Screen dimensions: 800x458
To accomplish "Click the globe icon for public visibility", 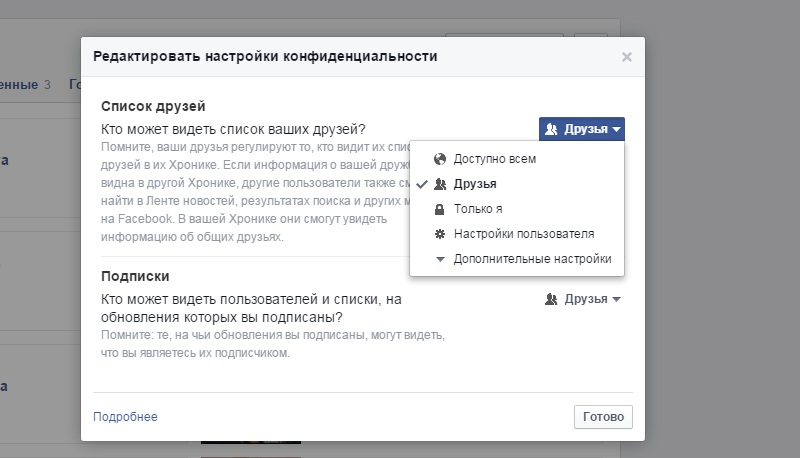I will coord(440,159).
